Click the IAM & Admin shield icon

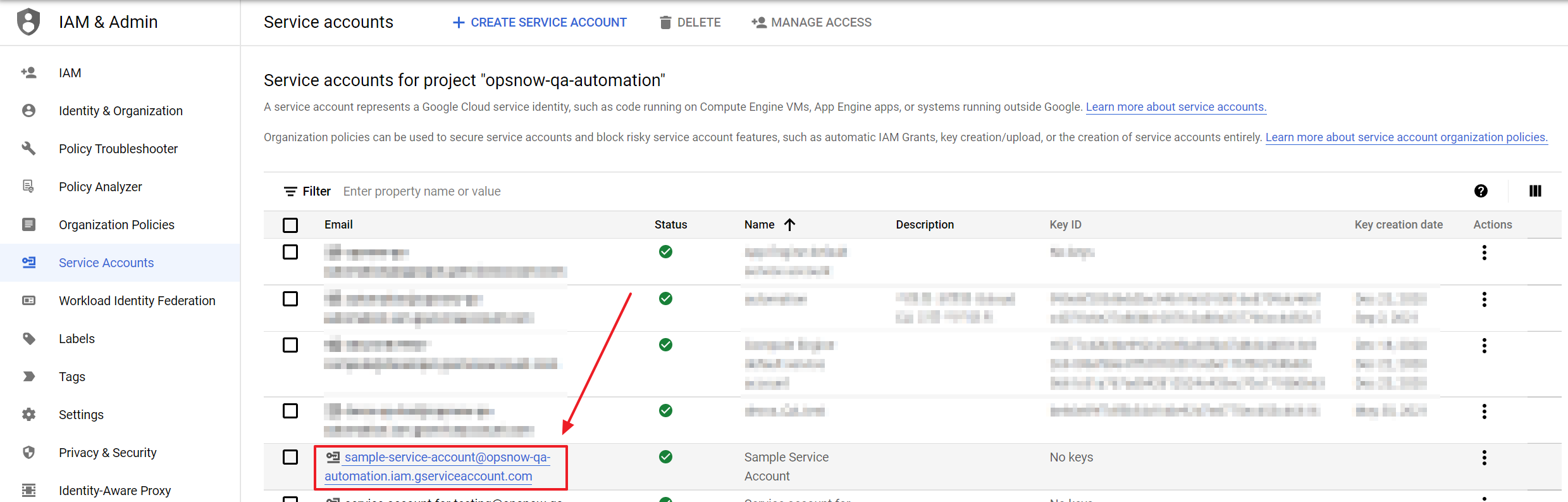tap(28, 22)
